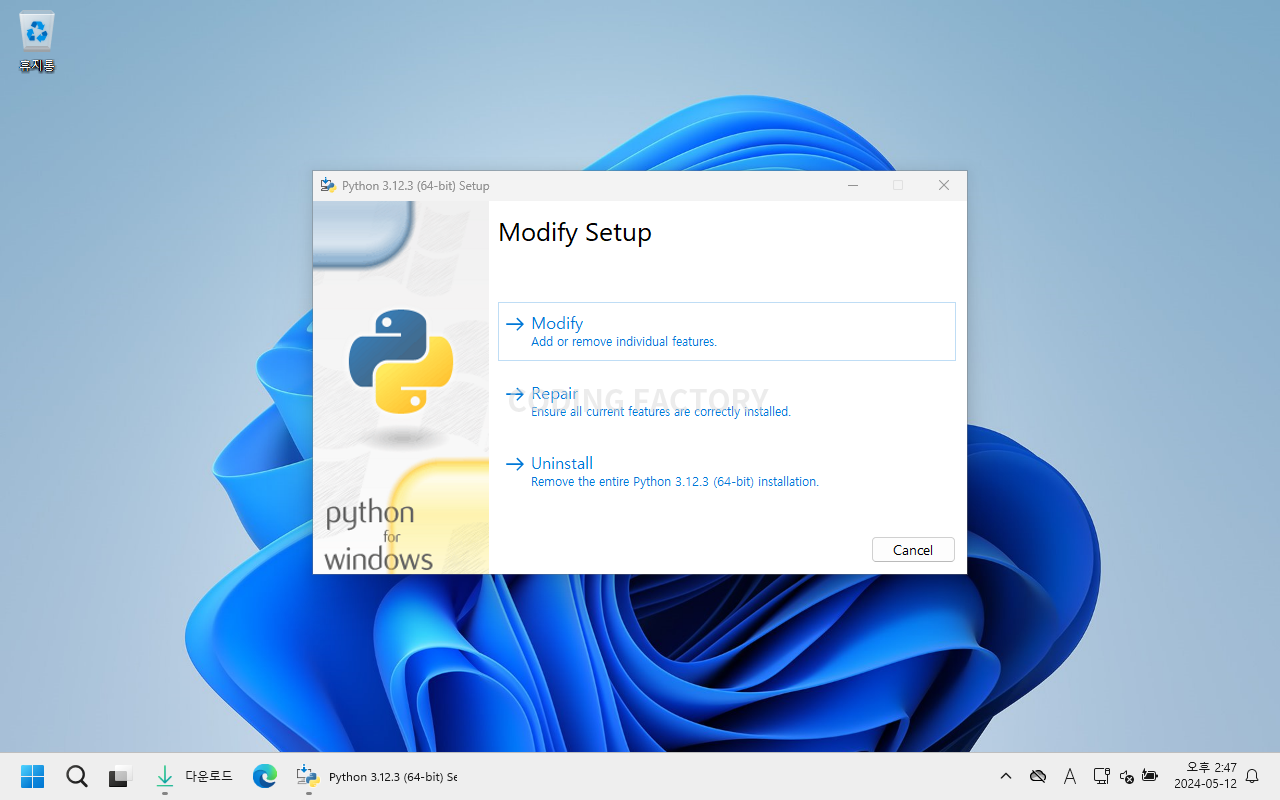Click the OneDrive cloud tray icon

[1038, 776]
